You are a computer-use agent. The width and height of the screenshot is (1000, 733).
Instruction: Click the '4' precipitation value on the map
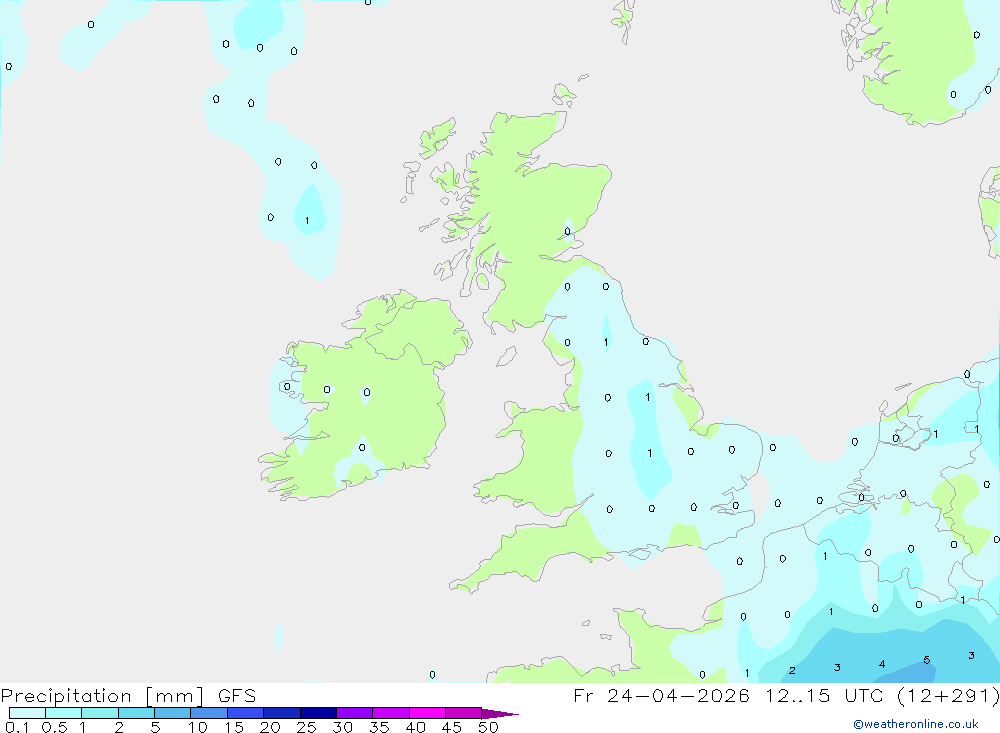(882, 664)
